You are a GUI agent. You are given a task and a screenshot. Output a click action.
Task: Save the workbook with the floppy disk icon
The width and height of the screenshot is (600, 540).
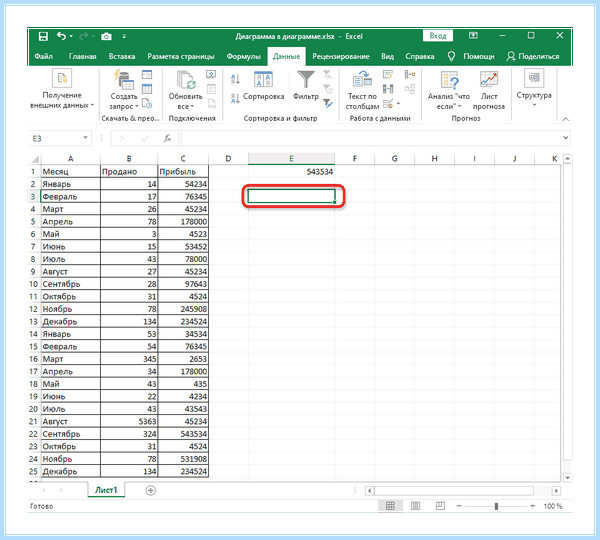[x=43, y=36]
